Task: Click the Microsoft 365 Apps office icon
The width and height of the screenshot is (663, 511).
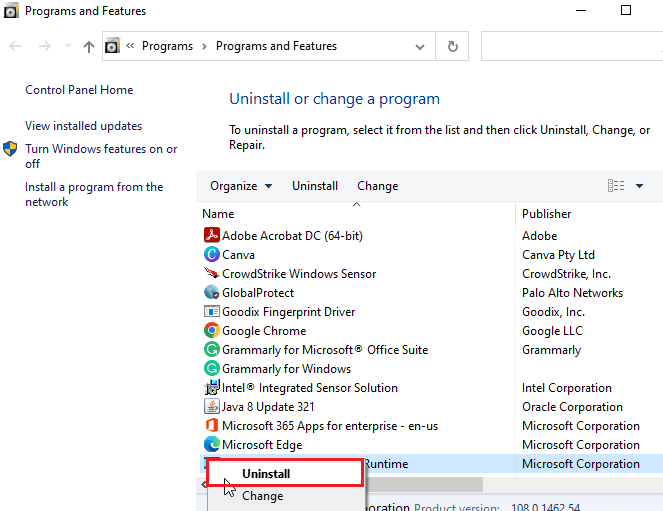Action: tap(211, 425)
